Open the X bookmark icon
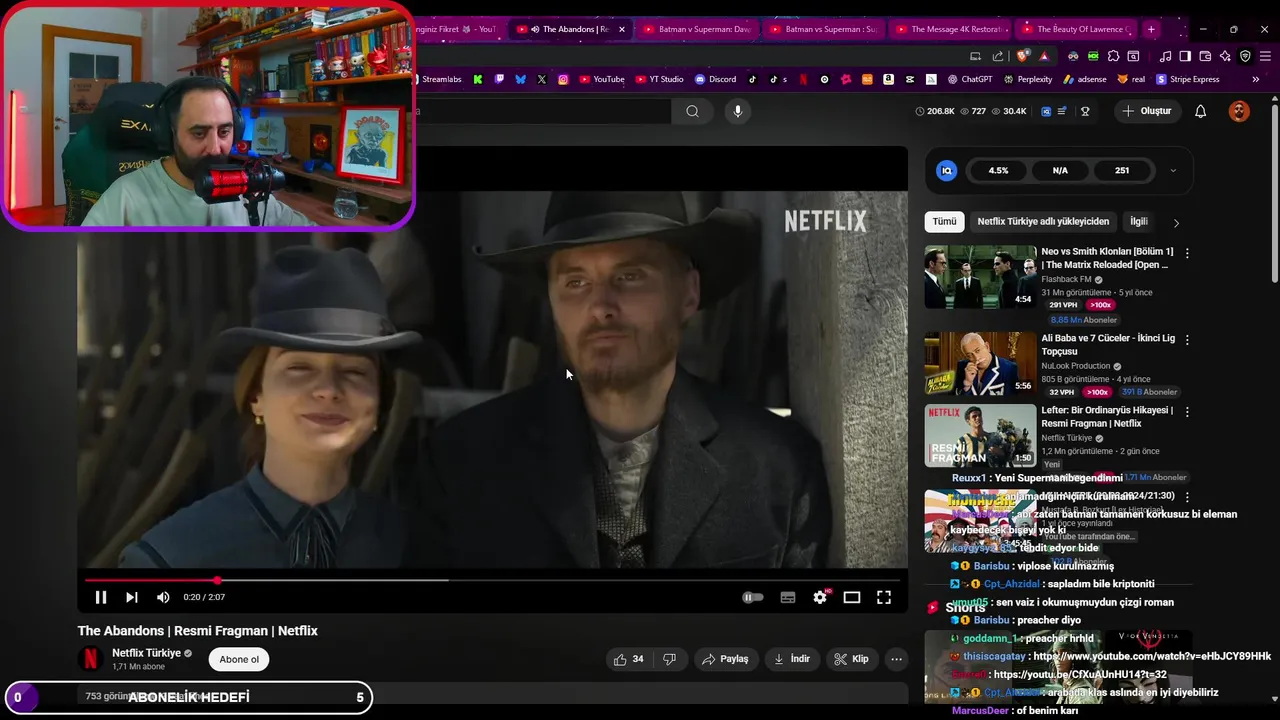This screenshot has width=1280, height=720. pyautogui.click(x=542, y=79)
